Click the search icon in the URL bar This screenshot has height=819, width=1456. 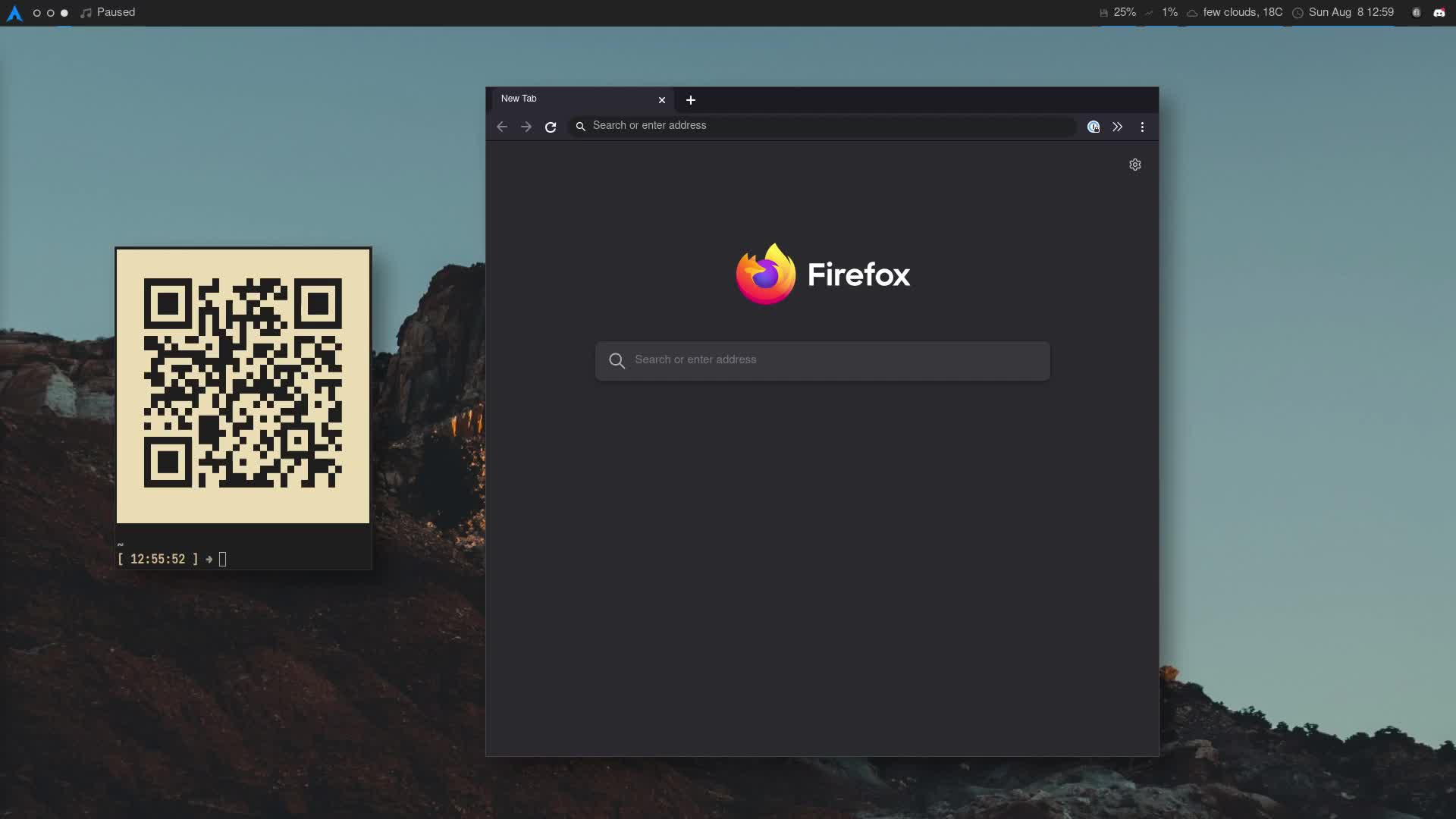(x=581, y=127)
